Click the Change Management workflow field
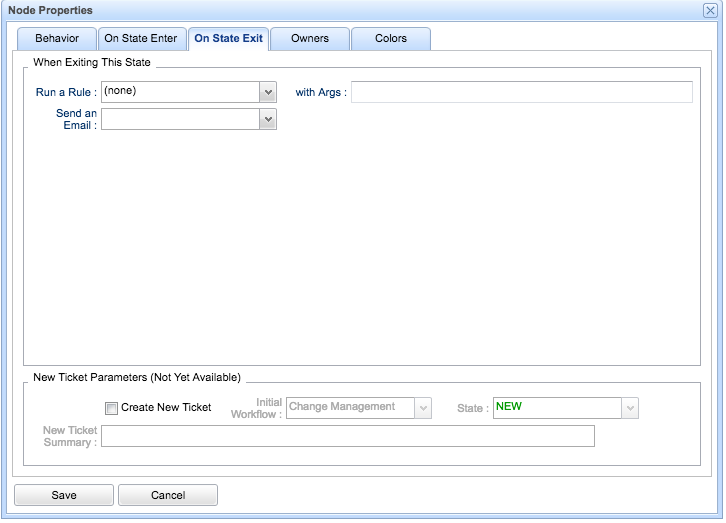Viewport: 726px width, 523px height. tap(350, 408)
